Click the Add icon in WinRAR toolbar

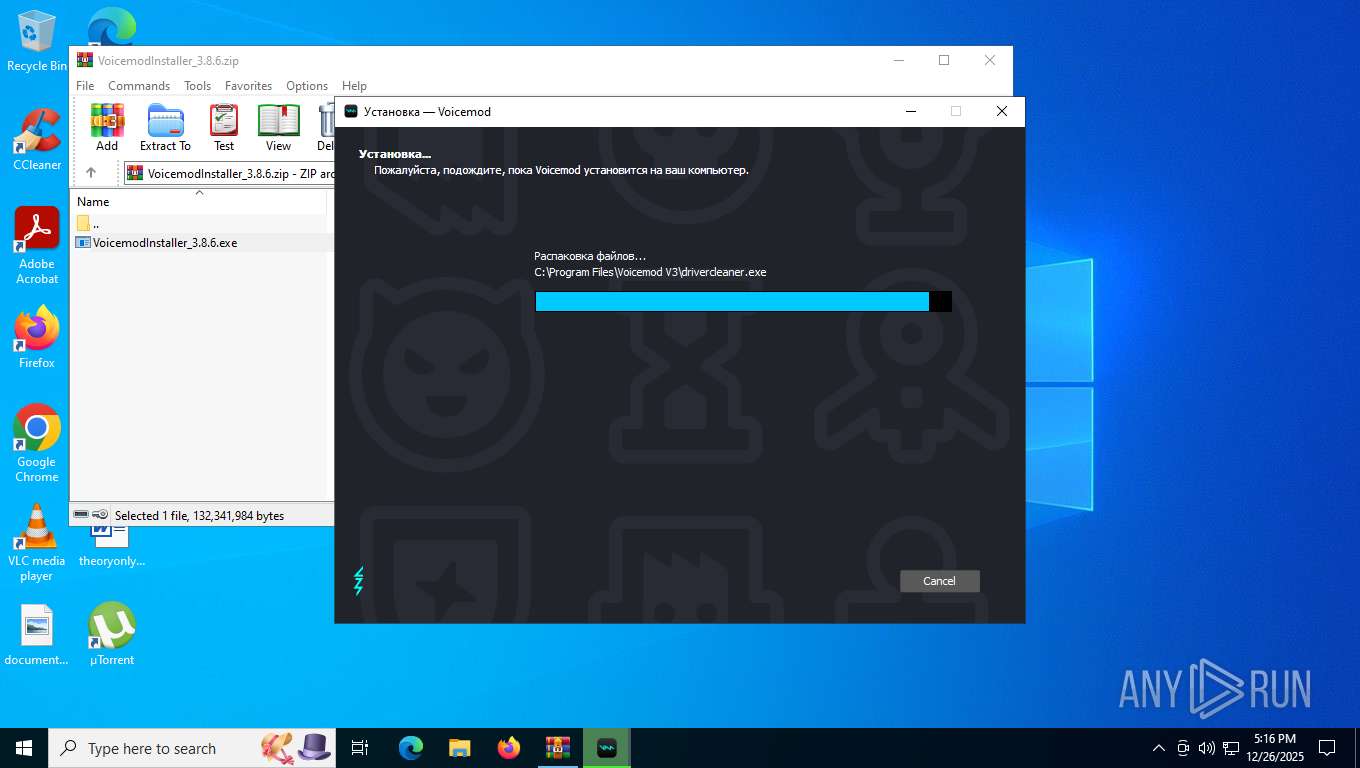(107, 128)
